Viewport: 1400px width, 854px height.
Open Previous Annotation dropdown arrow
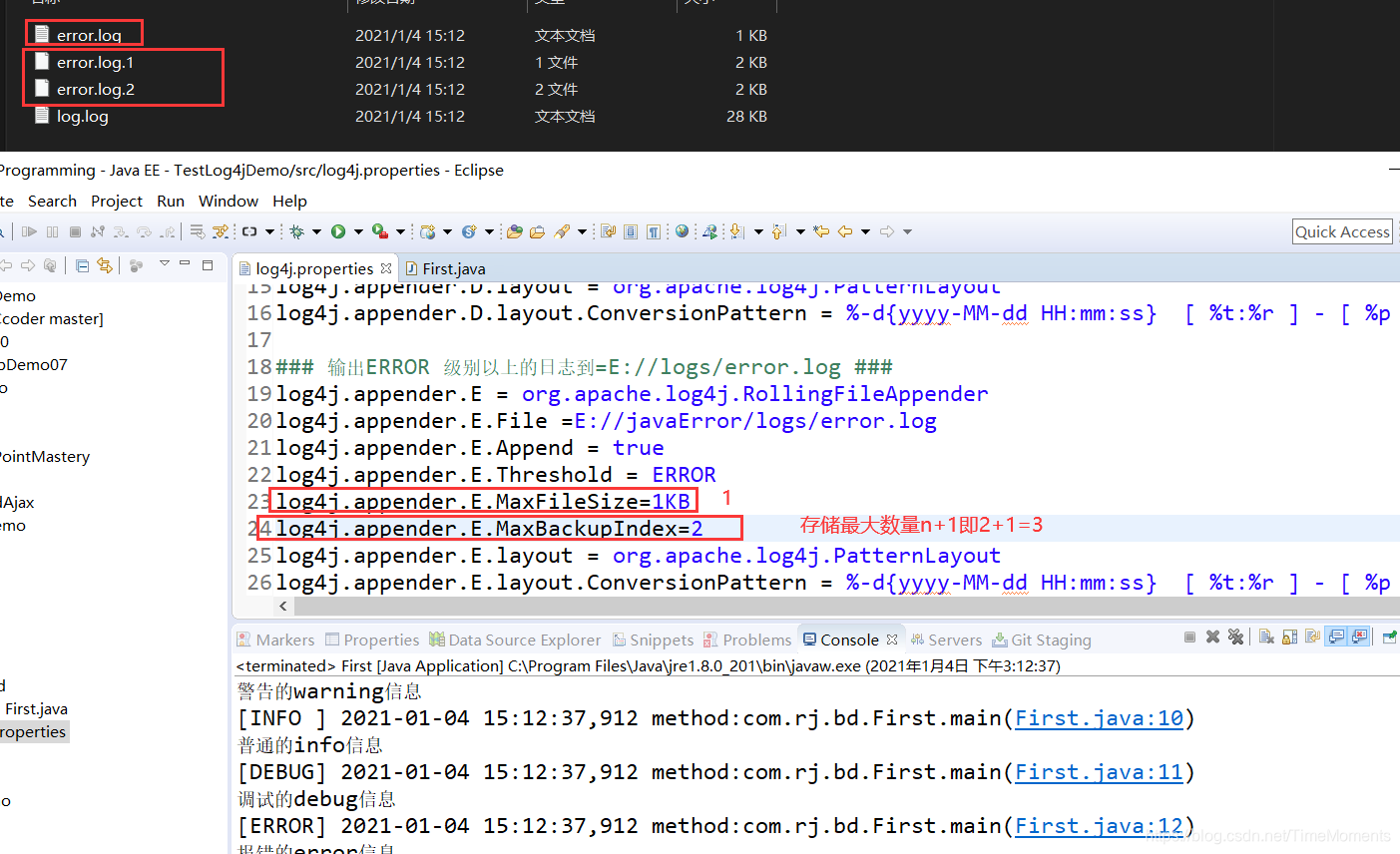[x=800, y=231]
